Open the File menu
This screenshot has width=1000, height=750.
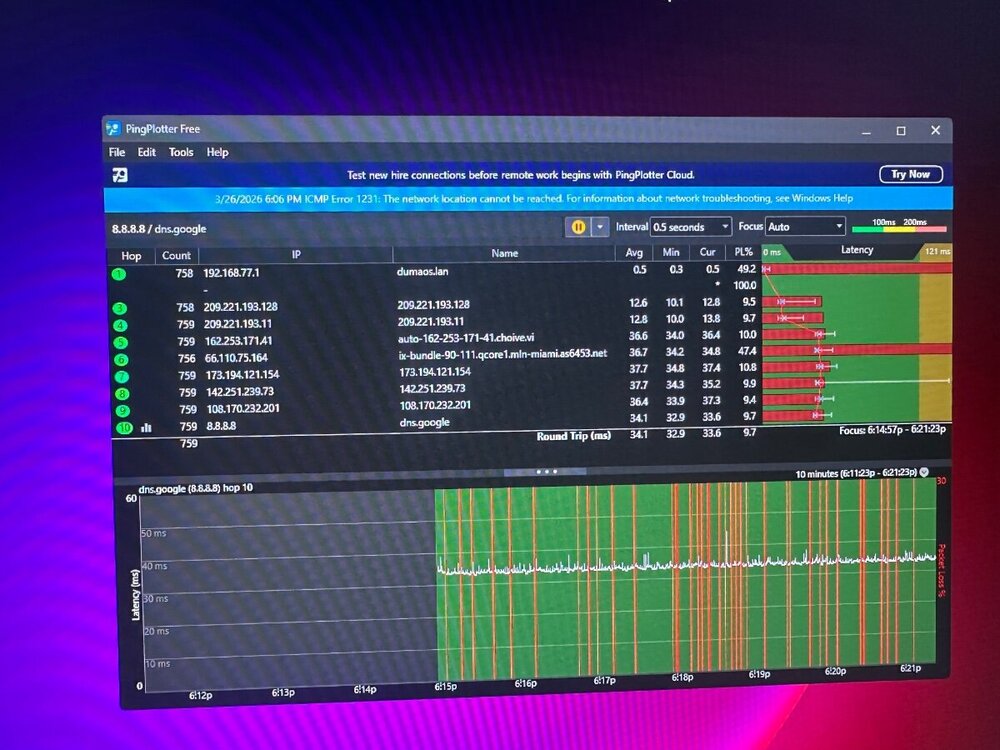(x=117, y=152)
